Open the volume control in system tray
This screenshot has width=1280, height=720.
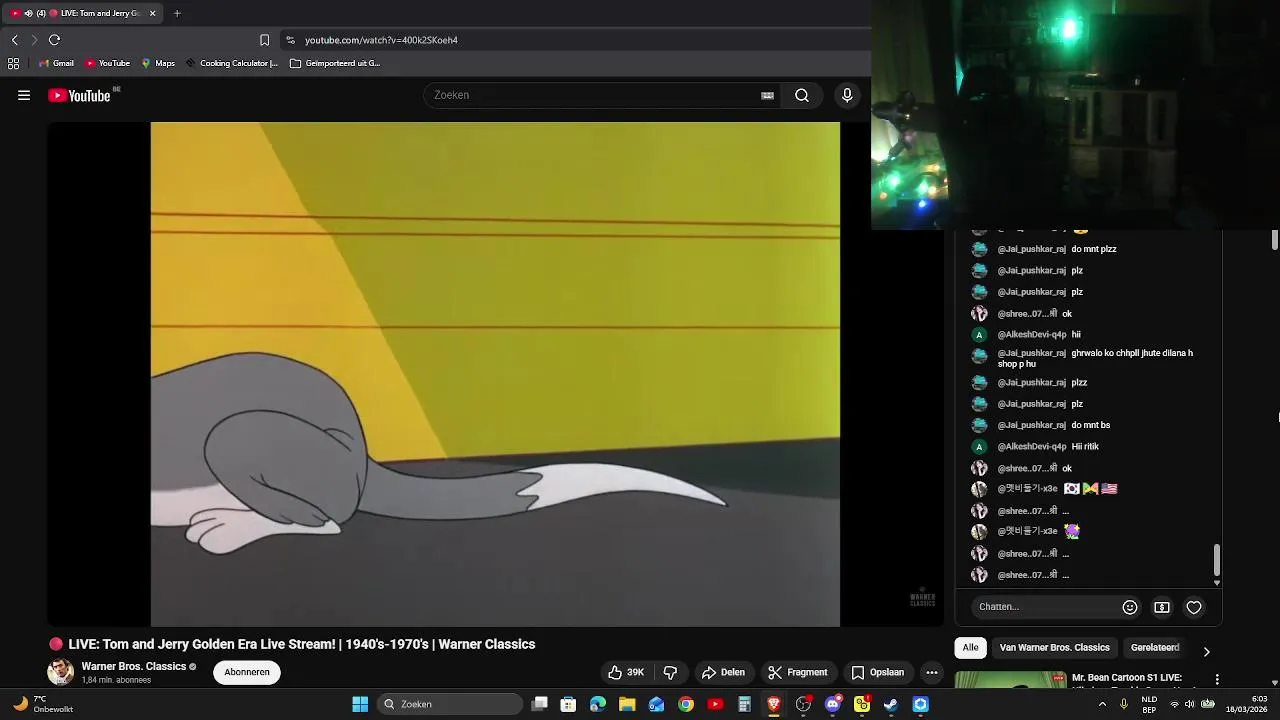point(1189,704)
